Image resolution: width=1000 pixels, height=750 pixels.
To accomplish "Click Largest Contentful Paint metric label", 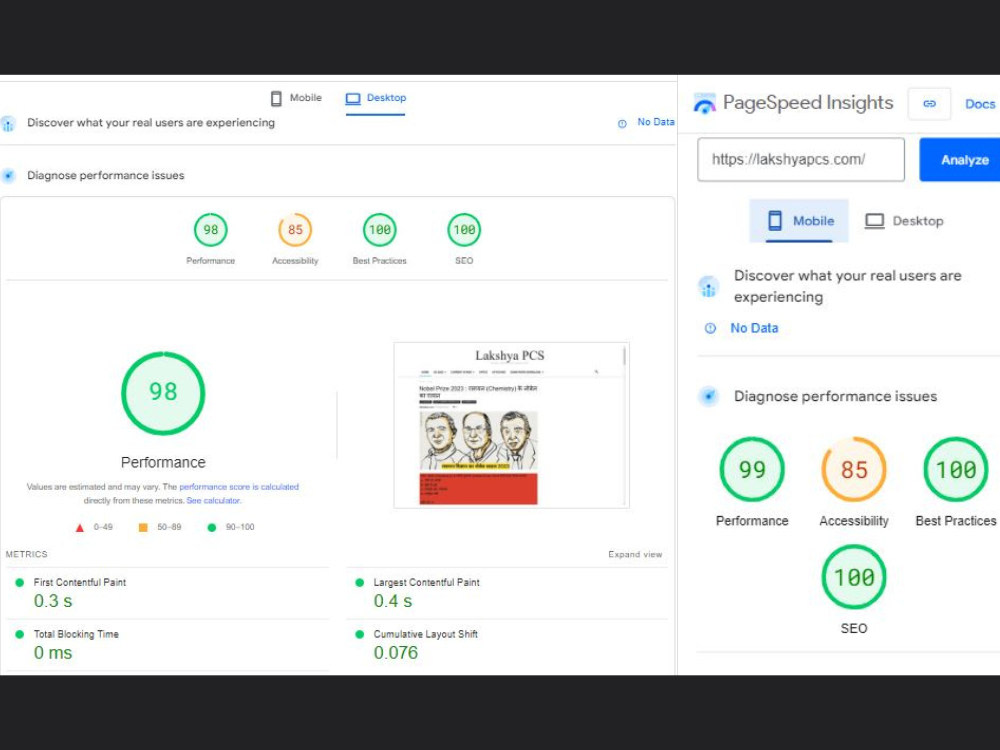I will (x=427, y=582).
